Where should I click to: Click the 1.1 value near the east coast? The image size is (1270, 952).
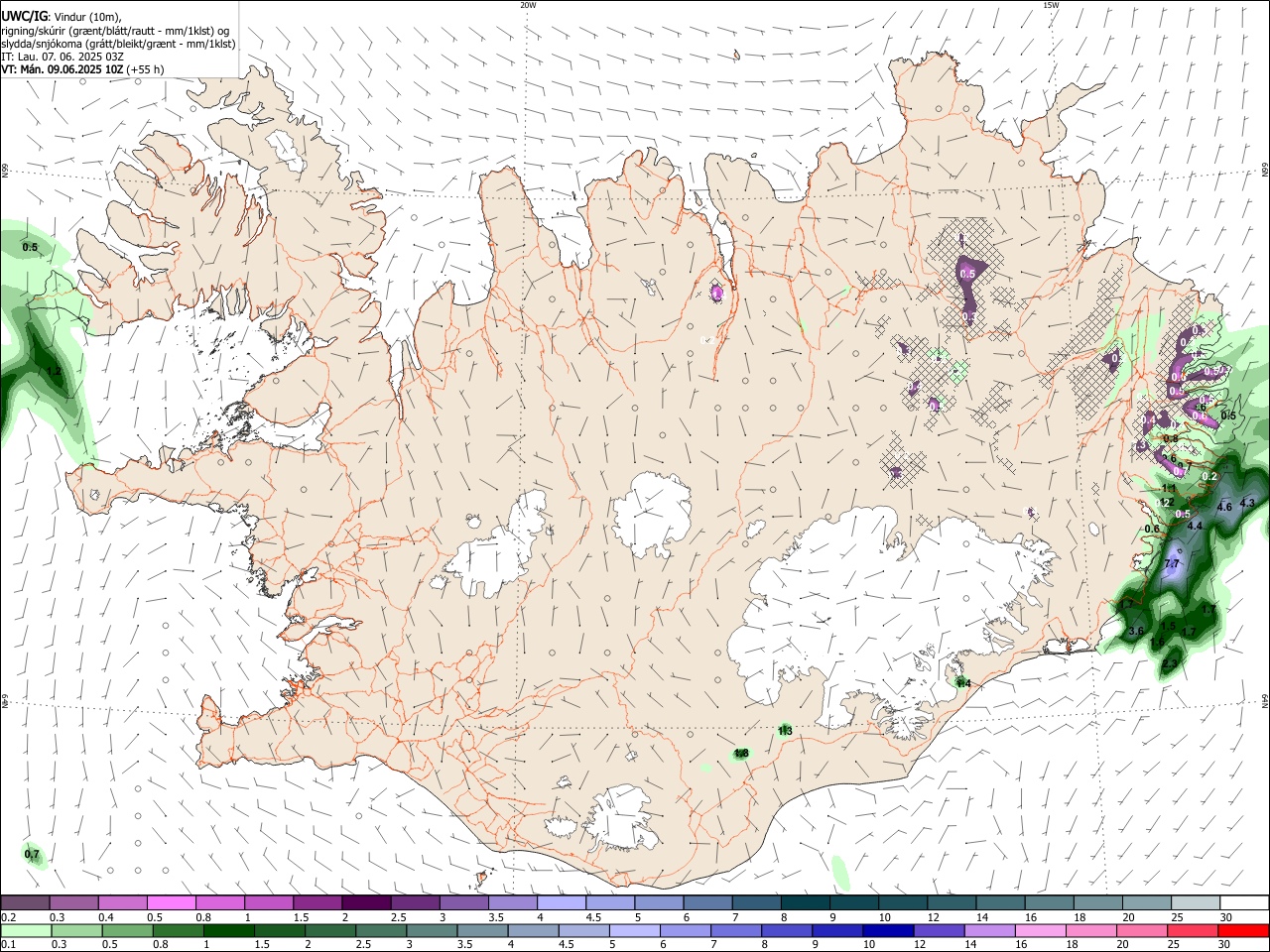coord(1168,489)
